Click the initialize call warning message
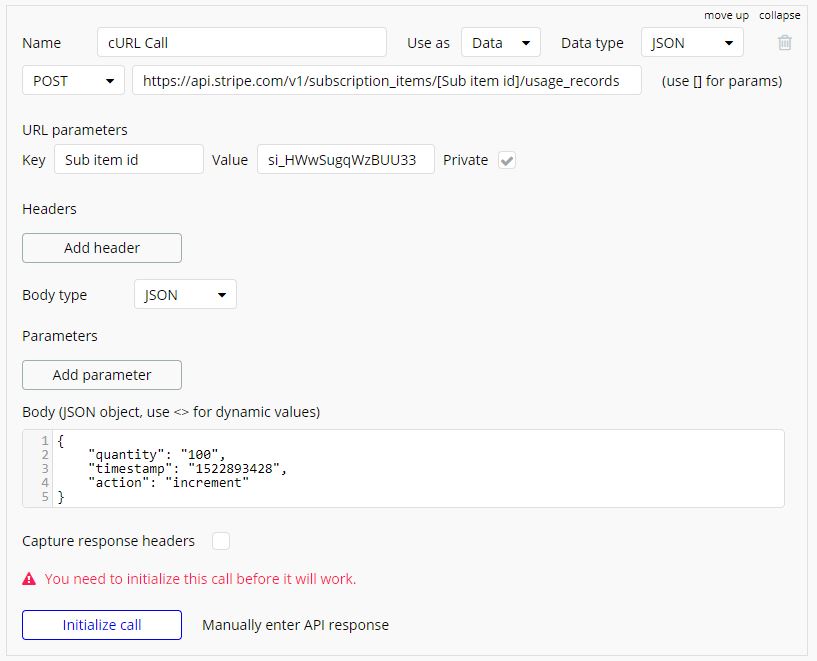The height and width of the screenshot is (661, 817). 201,579
